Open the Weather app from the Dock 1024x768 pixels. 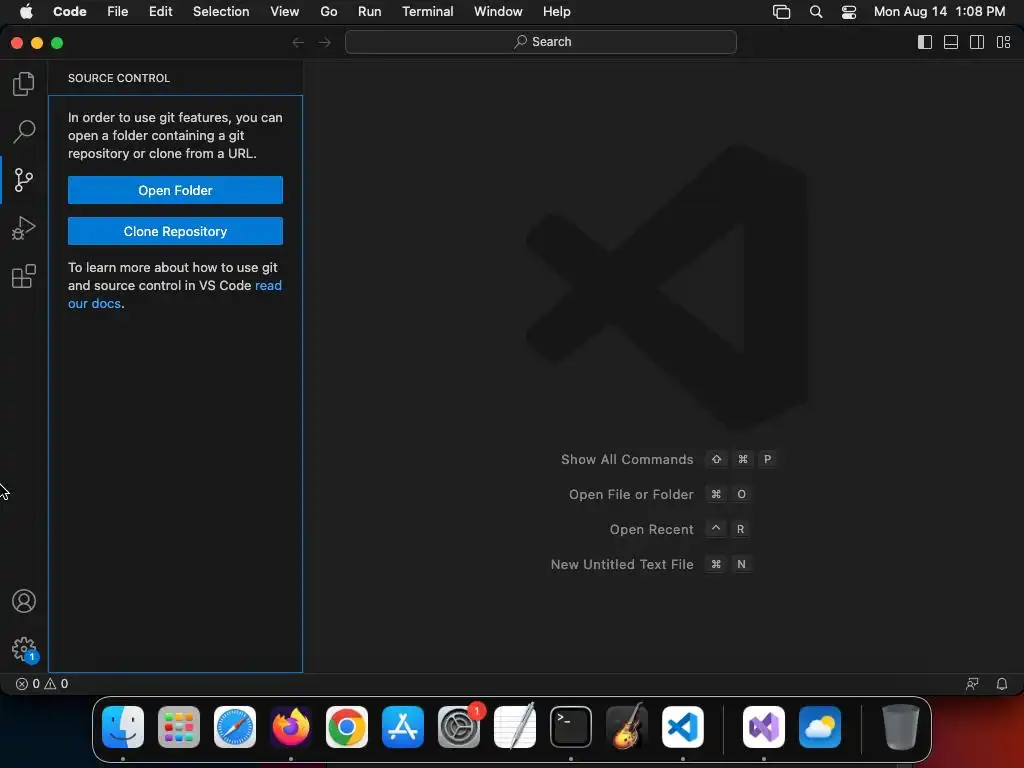point(820,727)
